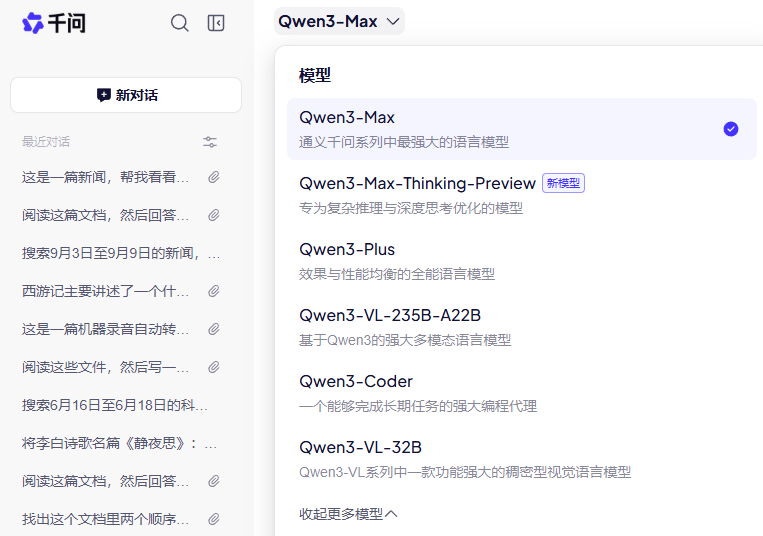Open the Qwen3-Max model dropdown
This screenshot has width=763, height=536.
tap(339, 21)
